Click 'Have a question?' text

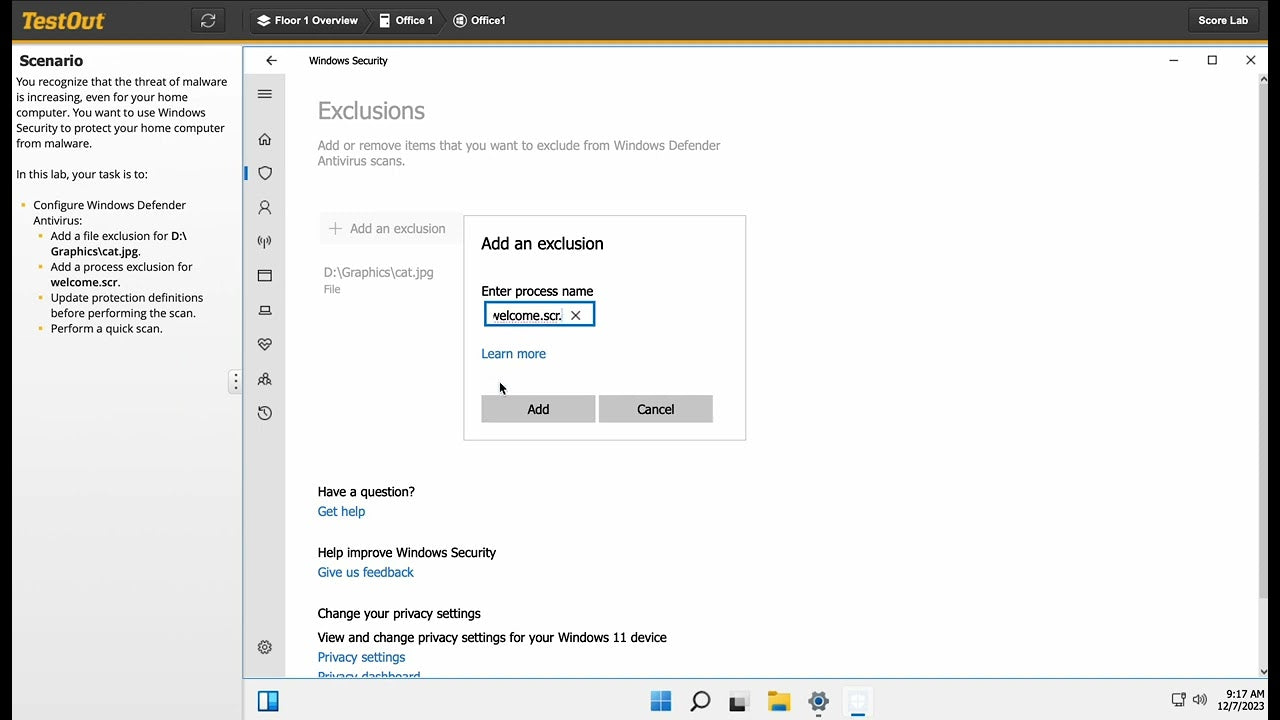point(366,492)
